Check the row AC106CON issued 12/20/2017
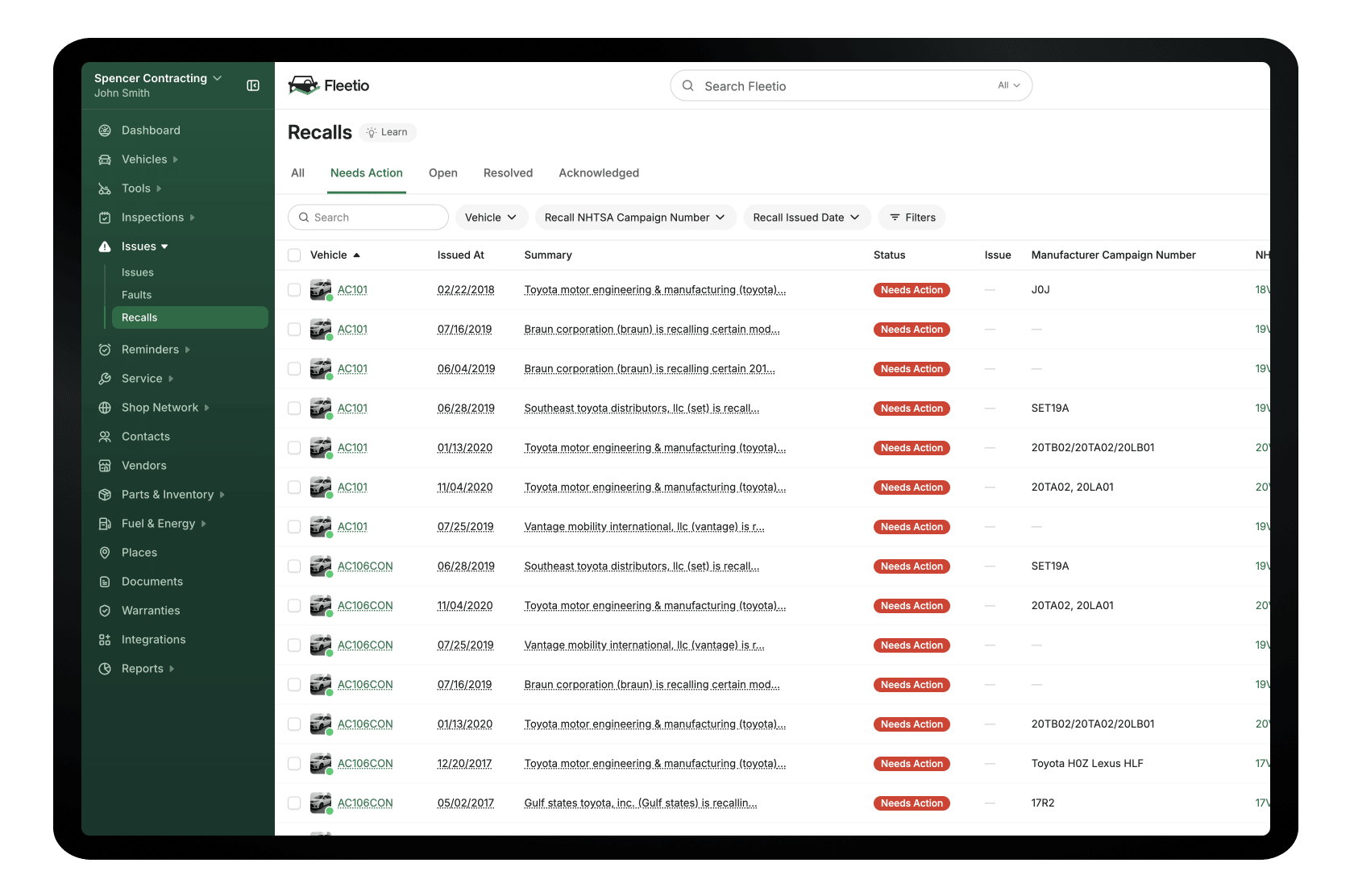Image resolution: width=1354 pixels, height=896 pixels. coord(294,764)
